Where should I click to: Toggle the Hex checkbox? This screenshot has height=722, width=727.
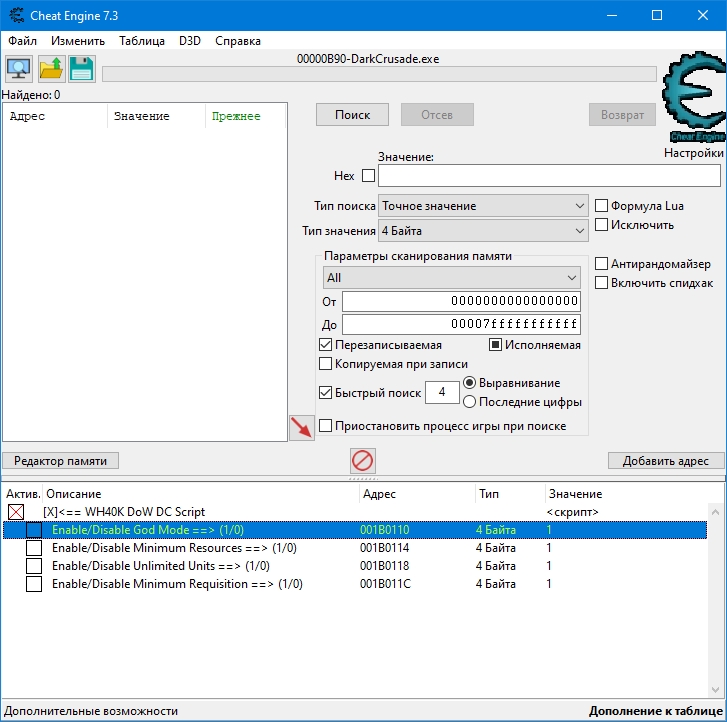click(x=369, y=176)
